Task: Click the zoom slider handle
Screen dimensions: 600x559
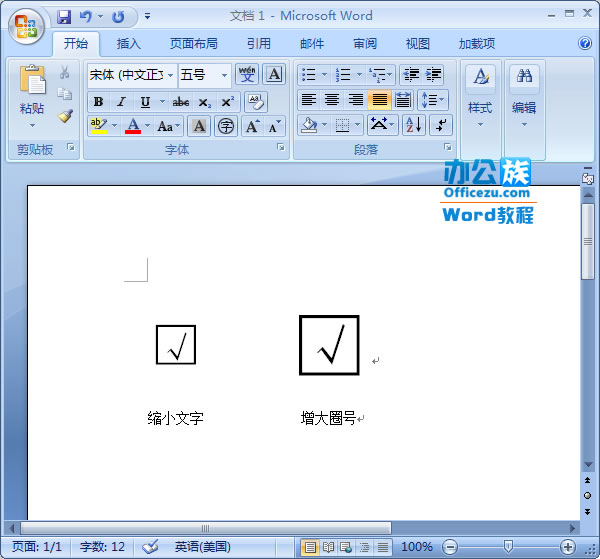Action: [x=508, y=546]
